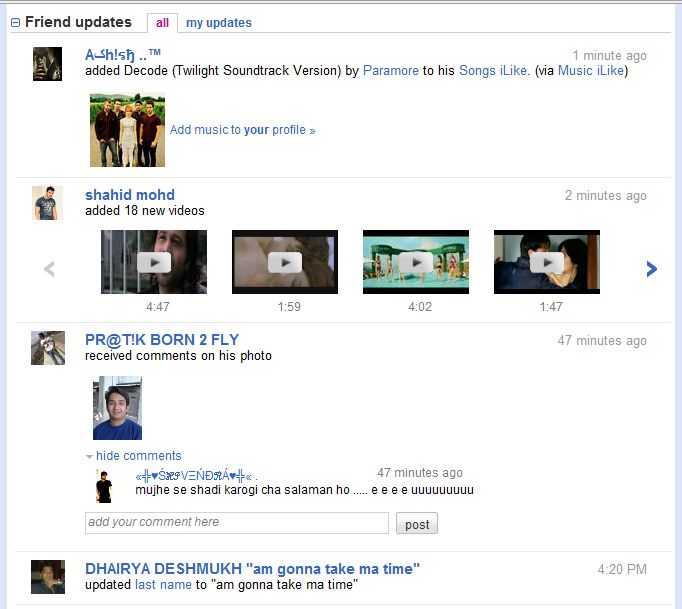682x609 pixels.
Task: Click the previous videos left arrow
Action: tap(49, 268)
